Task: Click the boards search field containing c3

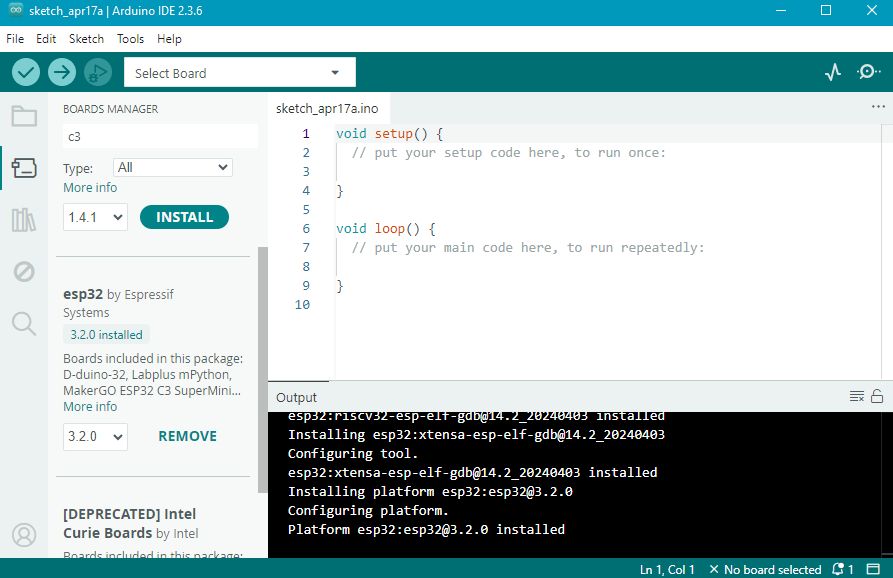Action: (158, 136)
